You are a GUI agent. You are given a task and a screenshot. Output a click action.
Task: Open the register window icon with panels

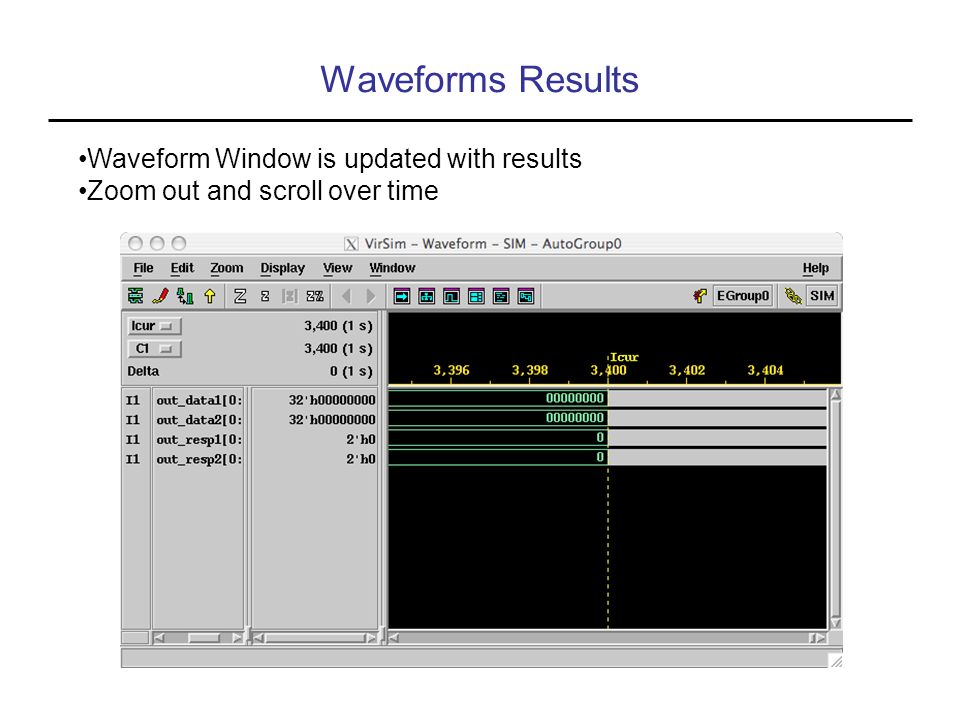tap(476, 297)
